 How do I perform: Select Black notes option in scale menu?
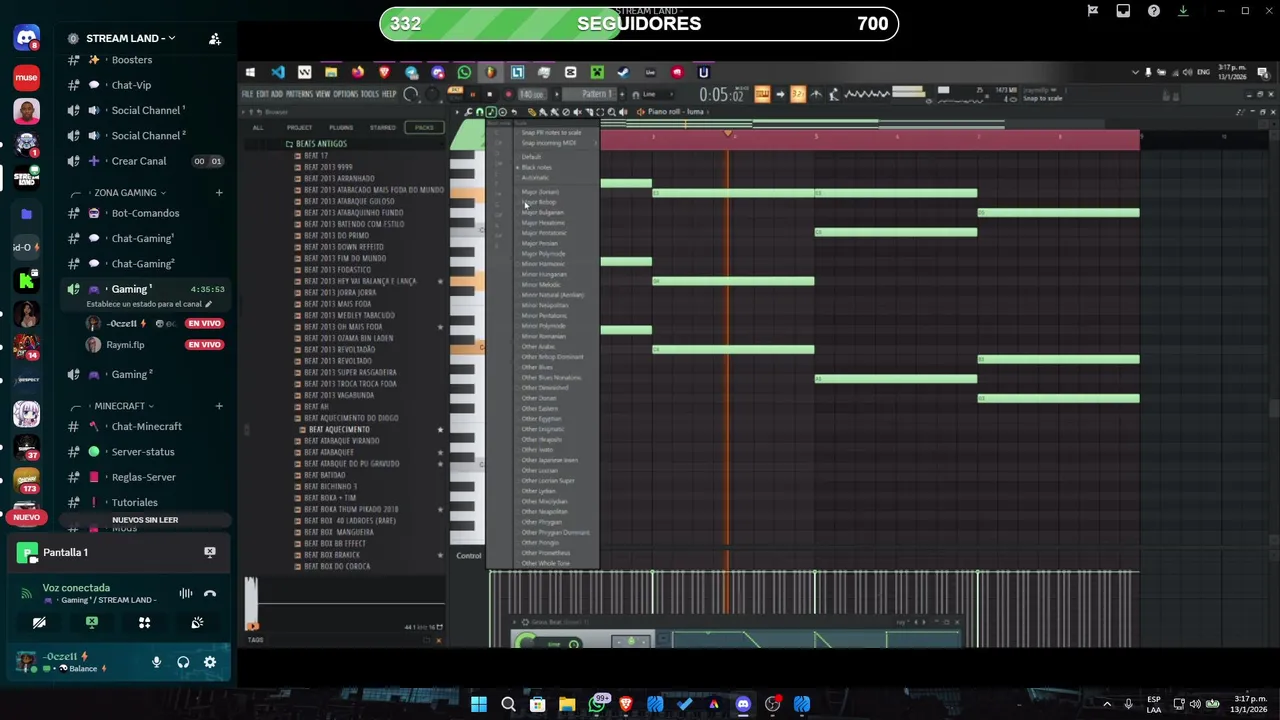pyautogui.click(x=536, y=167)
